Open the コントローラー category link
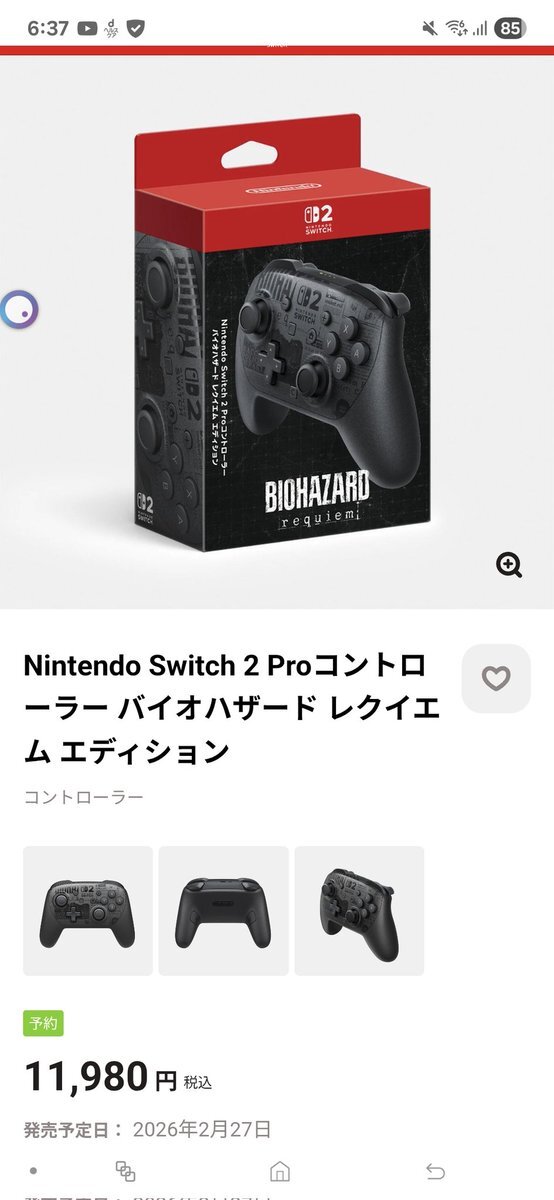Image resolution: width=554 pixels, height=1200 pixels. 84,797
